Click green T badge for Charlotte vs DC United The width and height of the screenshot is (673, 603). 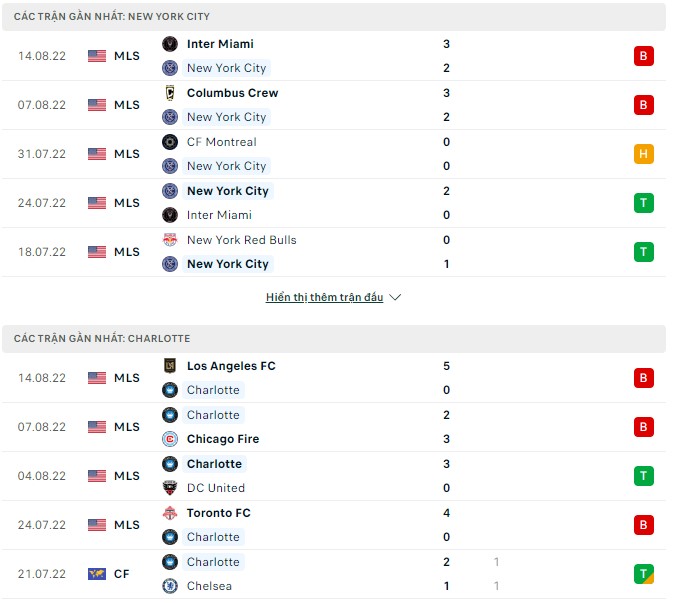(x=644, y=476)
